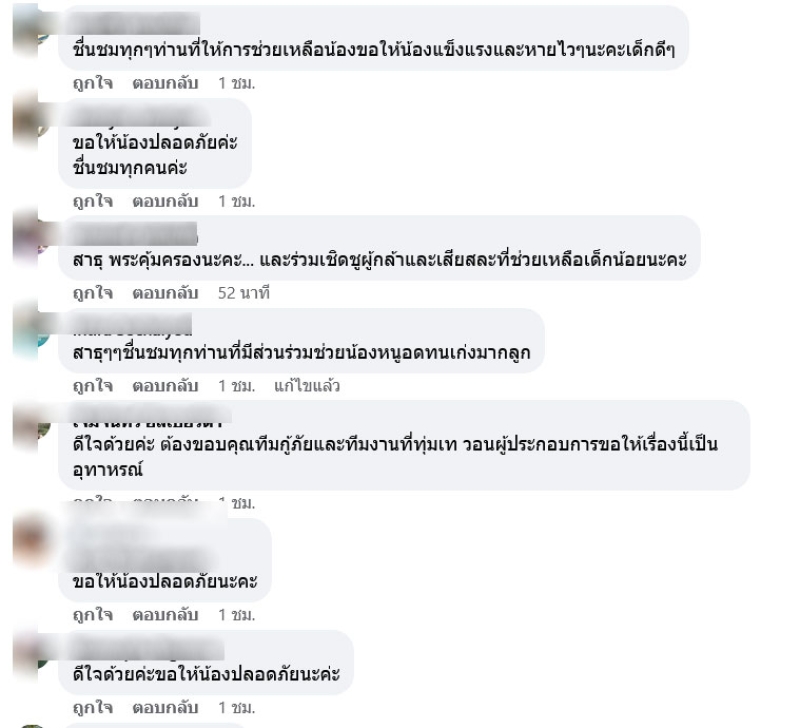
Task: Reply to the comment 'ขอให้น้องปลอดภัยค่ะ ชื่นชมทุกคนค่ะ'
Action: coord(165,202)
